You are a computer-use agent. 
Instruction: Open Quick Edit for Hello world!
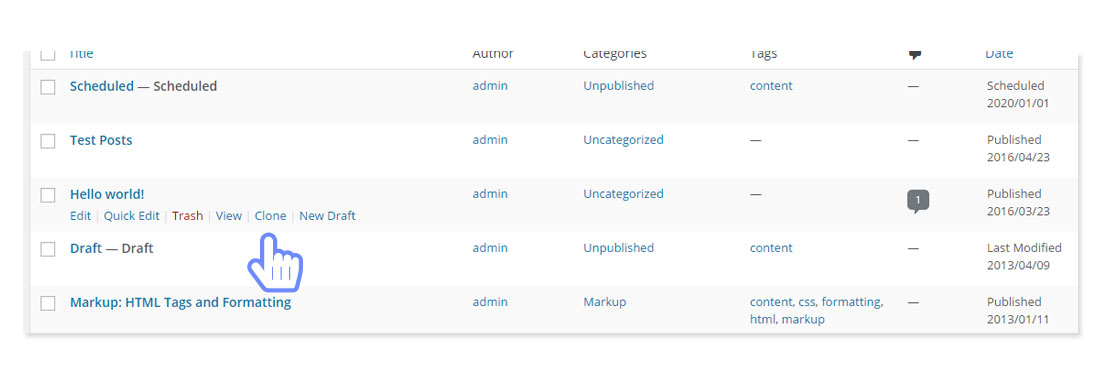tap(132, 215)
